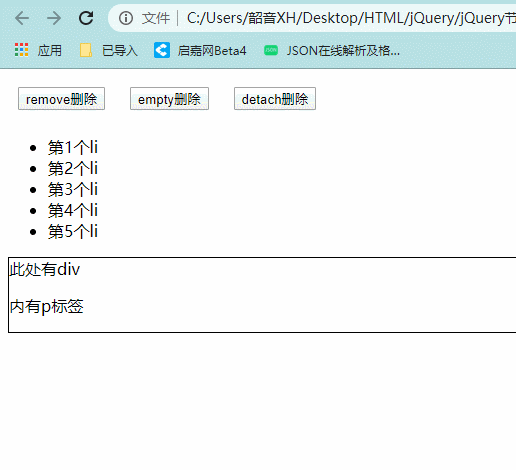
Task: Click the 启嘉网Beta4 bookmark icon
Action: (162, 50)
